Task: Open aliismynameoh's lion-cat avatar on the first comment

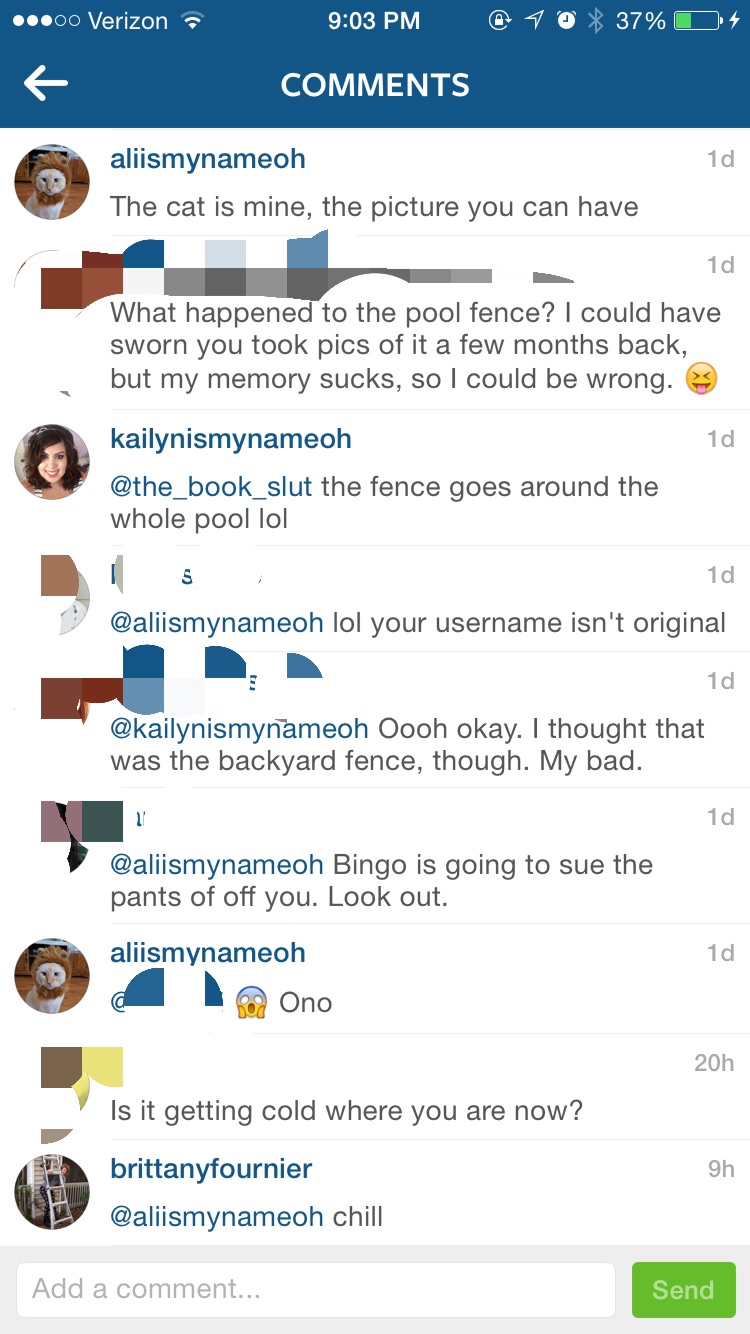Action: pos(52,182)
